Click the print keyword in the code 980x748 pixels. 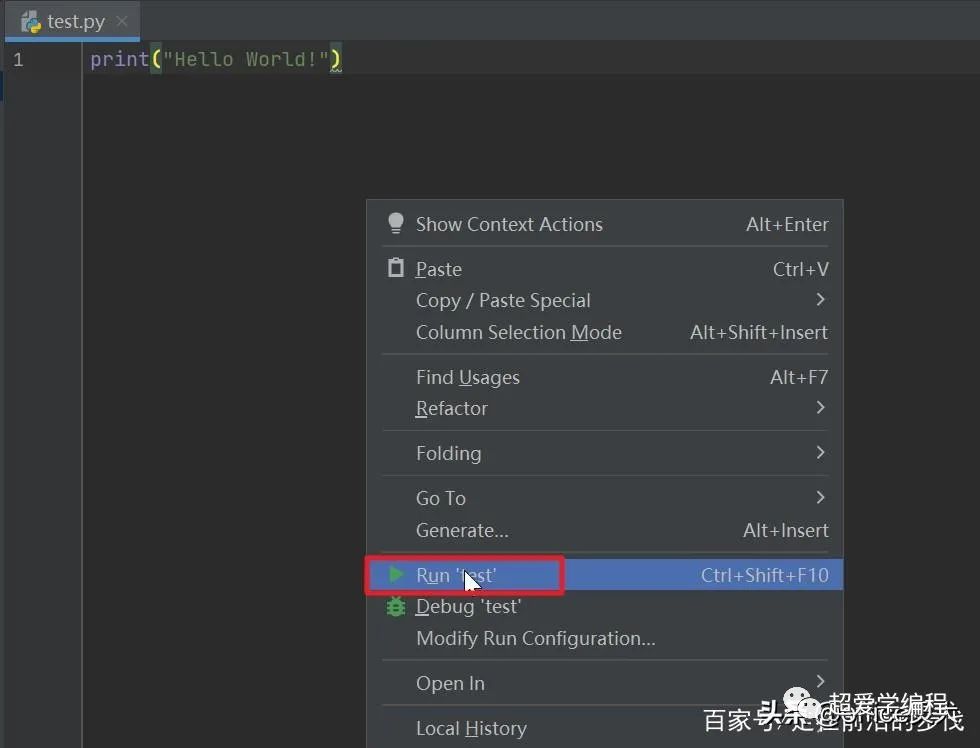click(x=119, y=60)
